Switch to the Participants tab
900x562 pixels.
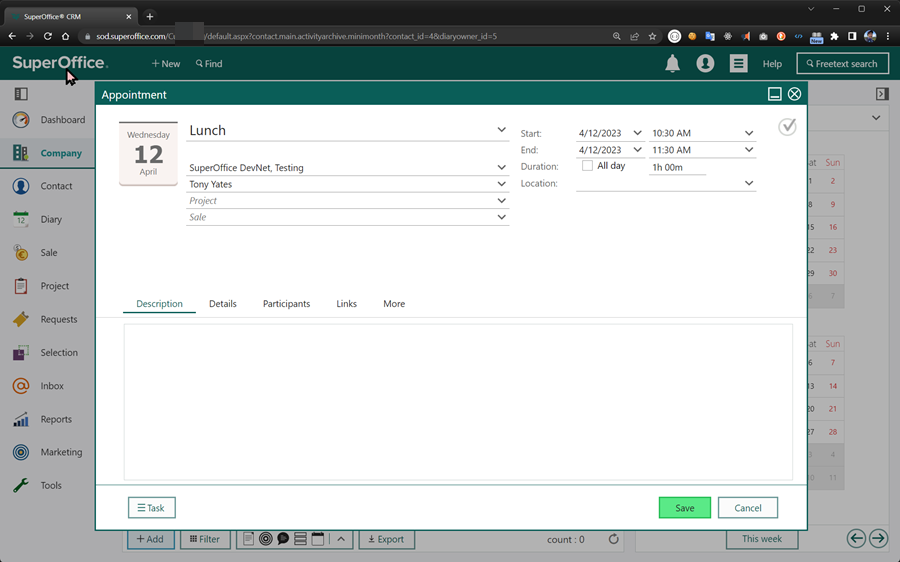(286, 304)
